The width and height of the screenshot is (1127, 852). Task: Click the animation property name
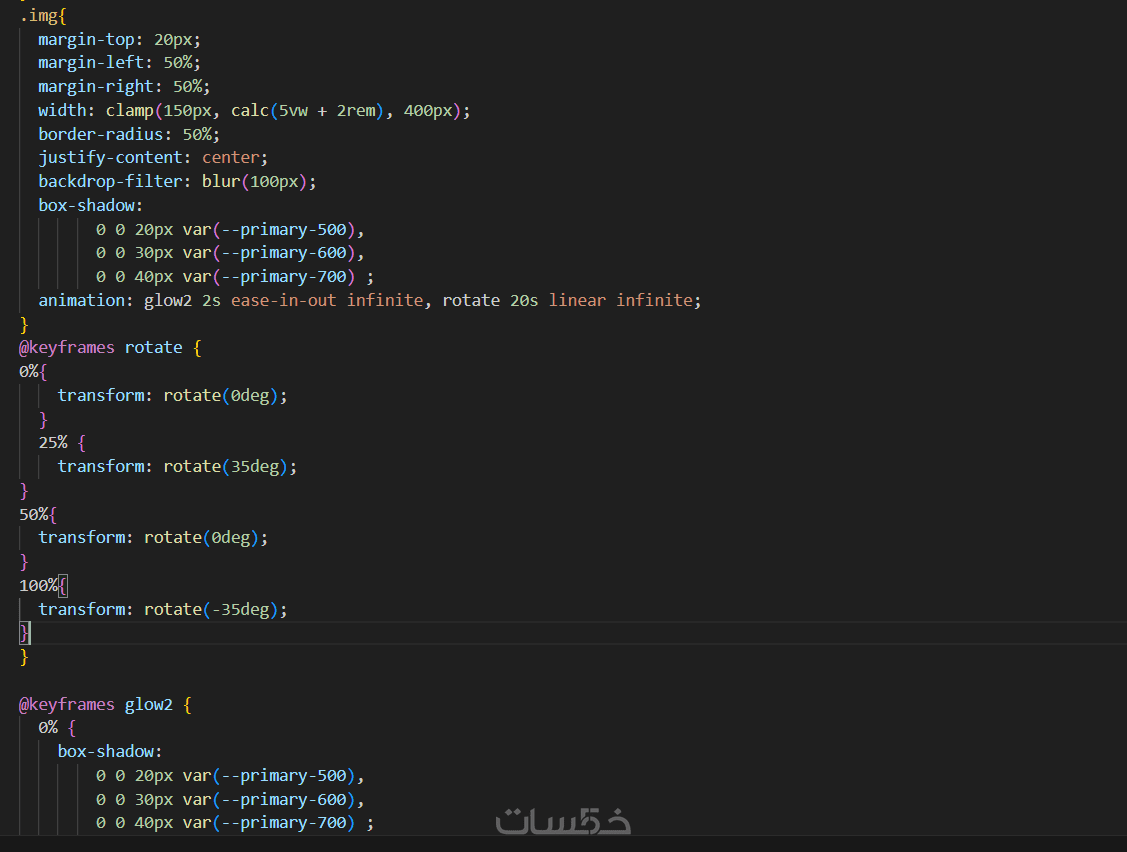pyautogui.click(x=81, y=301)
